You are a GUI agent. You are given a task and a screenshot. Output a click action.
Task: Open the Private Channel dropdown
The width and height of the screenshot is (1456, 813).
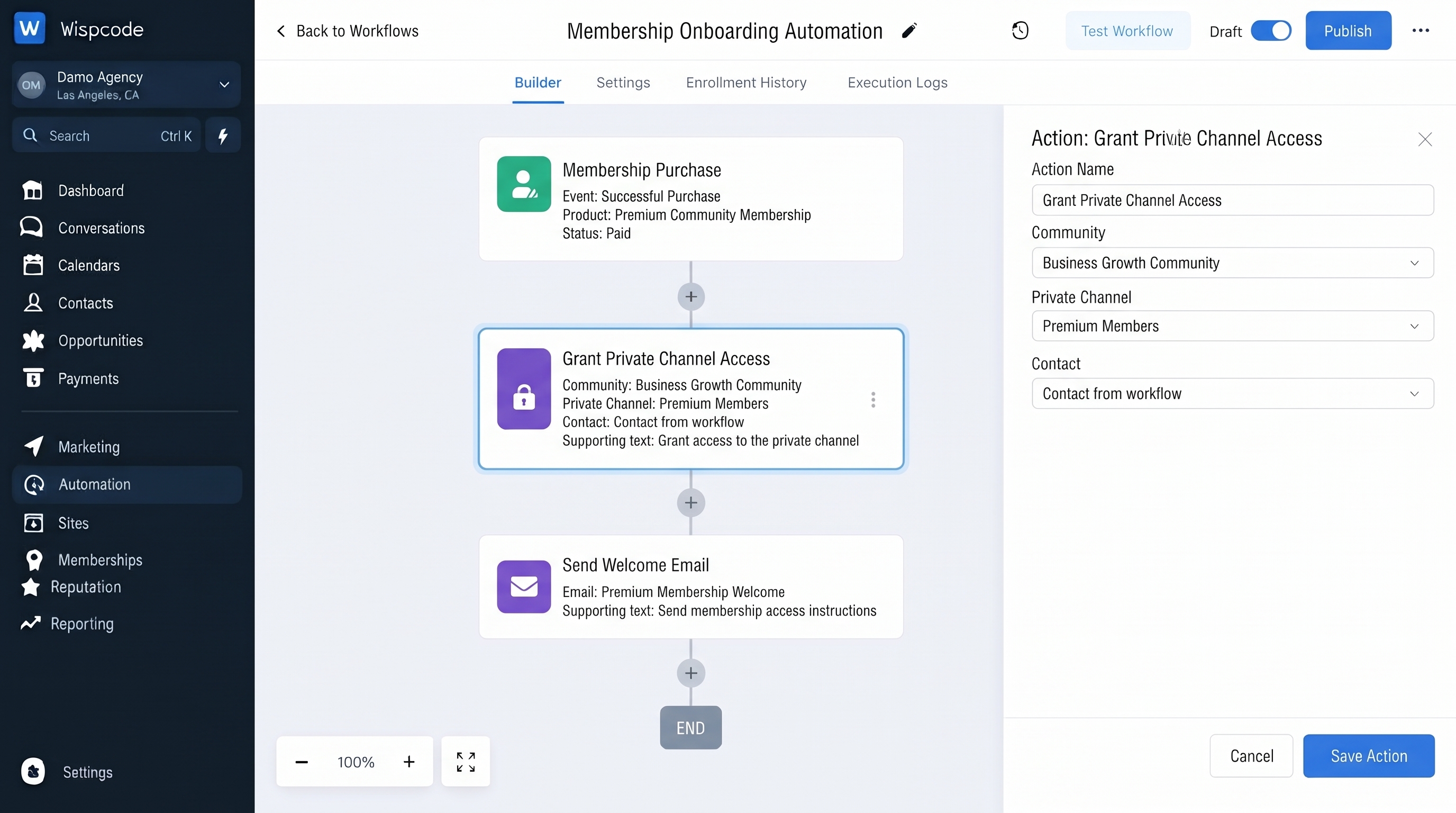1233,326
